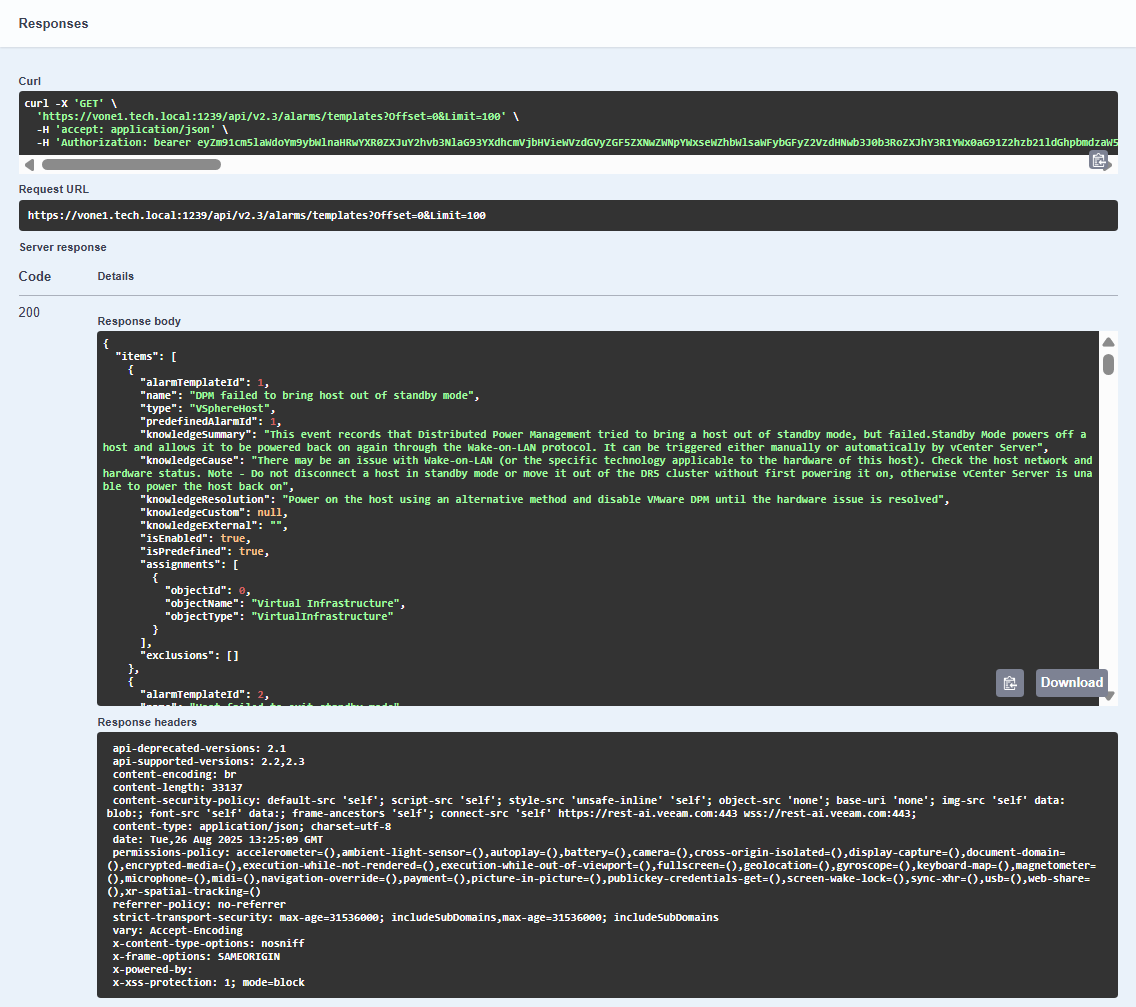Click the Response body label
Screen dimensions: 1136x1007
139,321
